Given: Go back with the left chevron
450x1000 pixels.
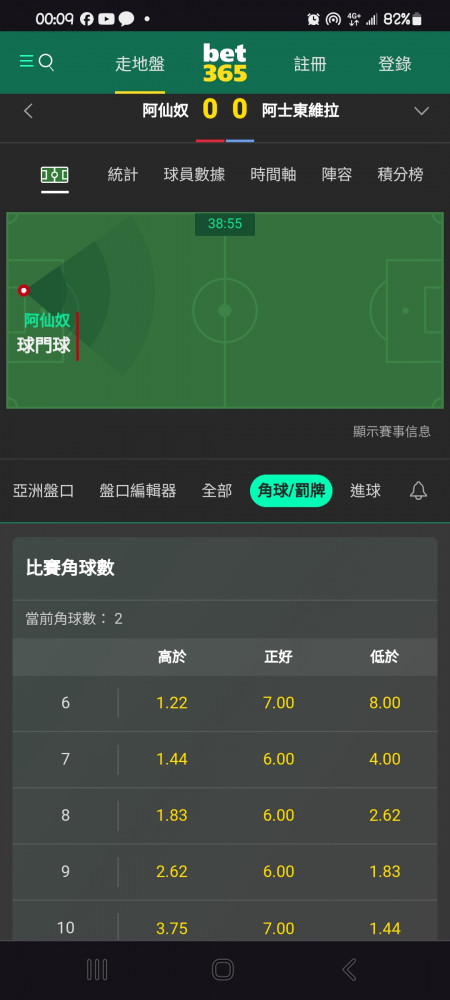Looking at the screenshot, I should [x=28, y=111].
